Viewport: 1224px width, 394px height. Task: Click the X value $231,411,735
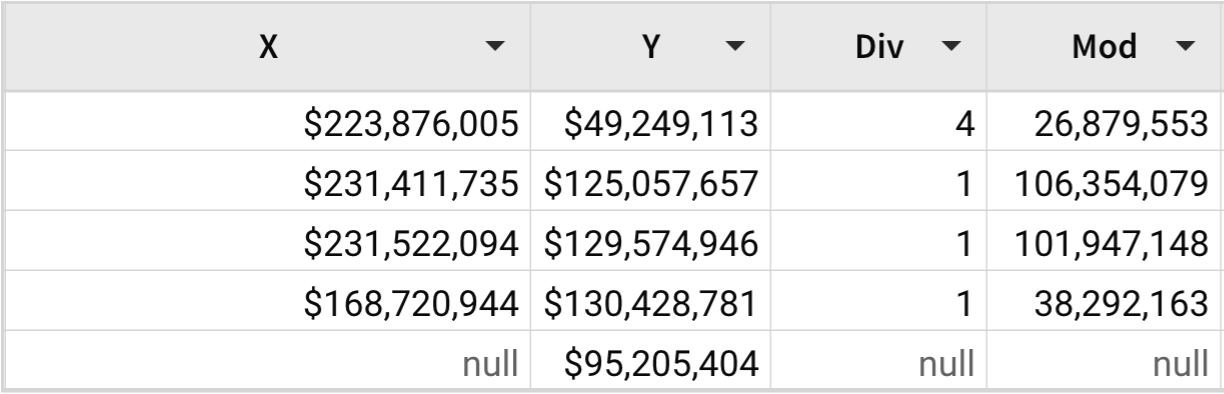click(412, 186)
